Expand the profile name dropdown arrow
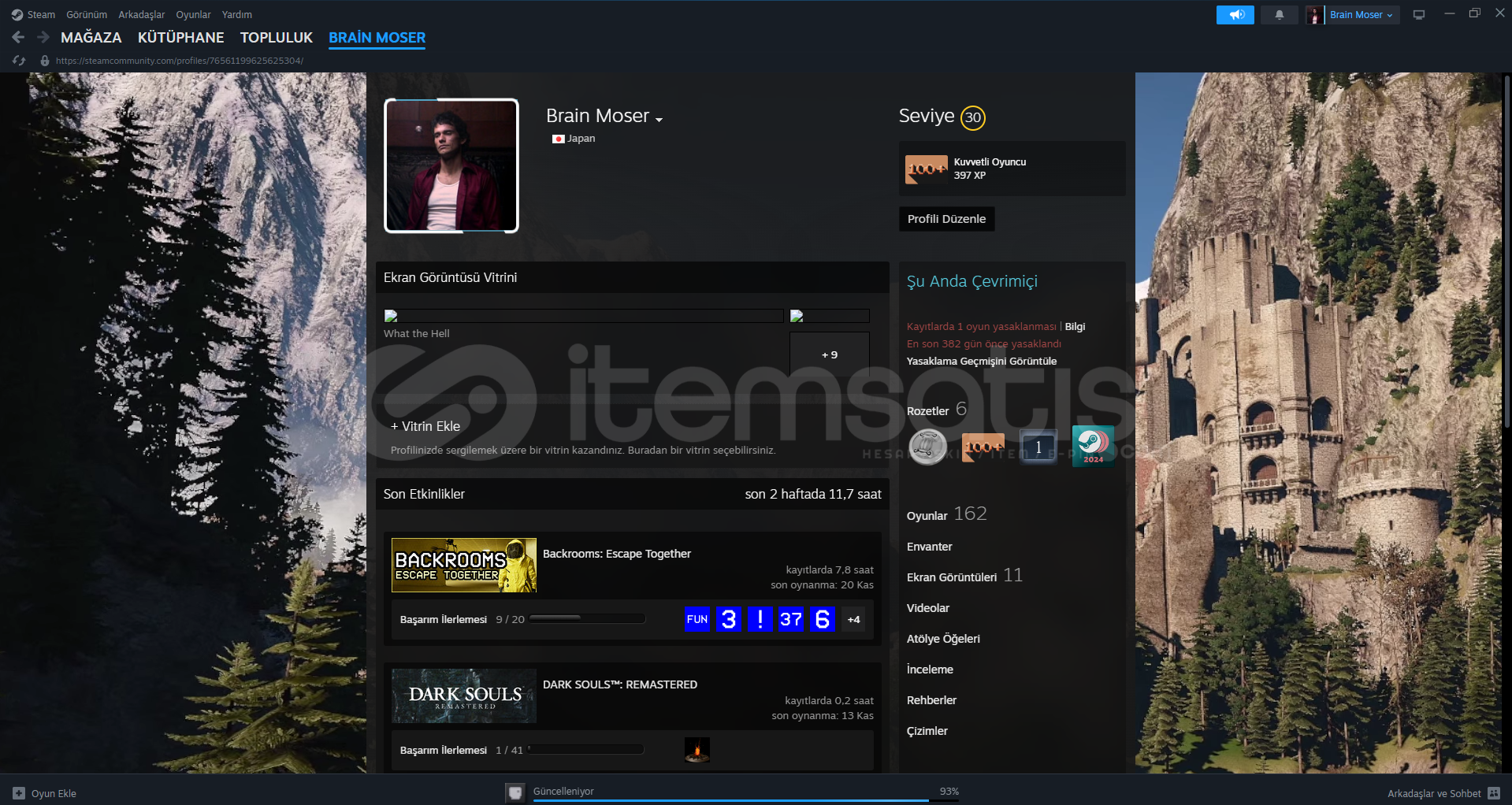 (x=659, y=120)
